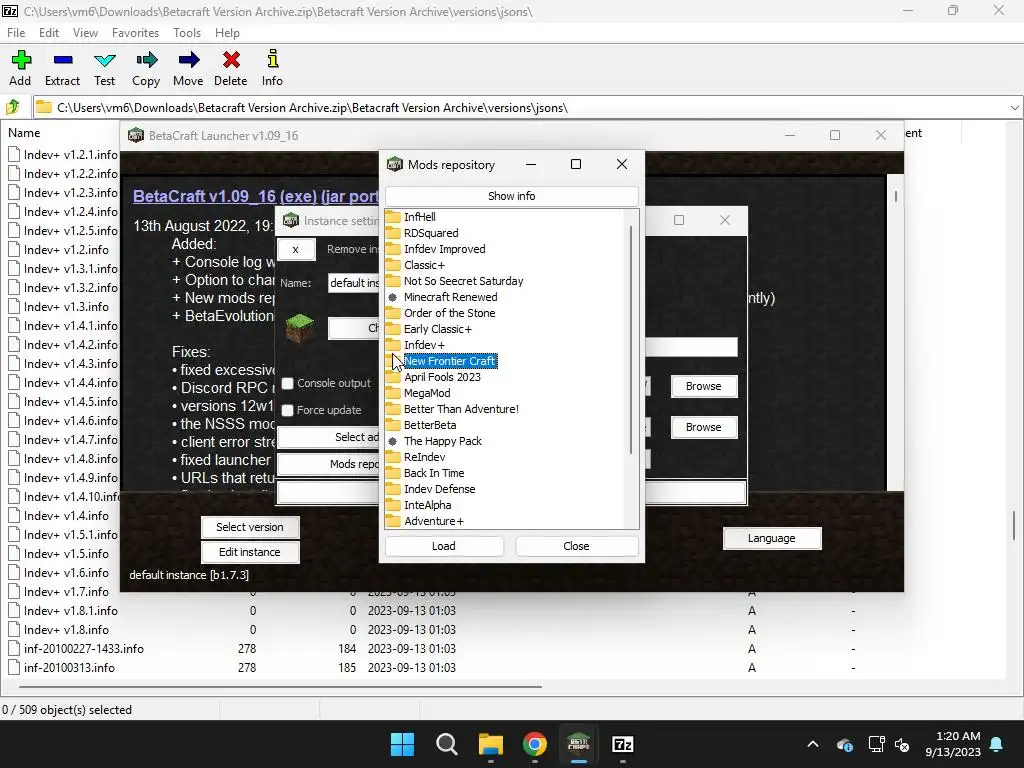
Task: Click Load button in Mods repository
Action: coord(444,546)
